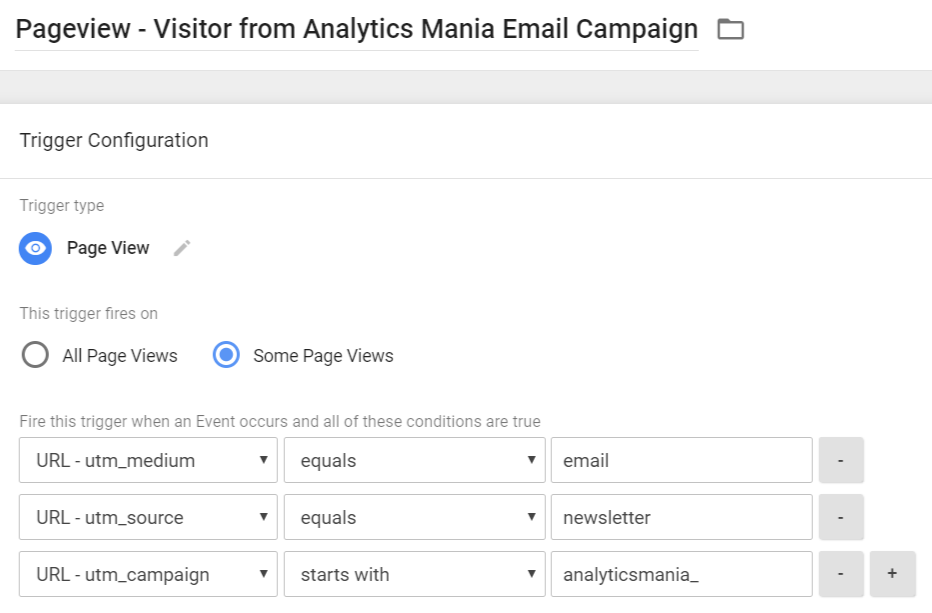This screenshot has height=613, width=932.
Task: Click the Page View trigger type label
Action: 108,248
